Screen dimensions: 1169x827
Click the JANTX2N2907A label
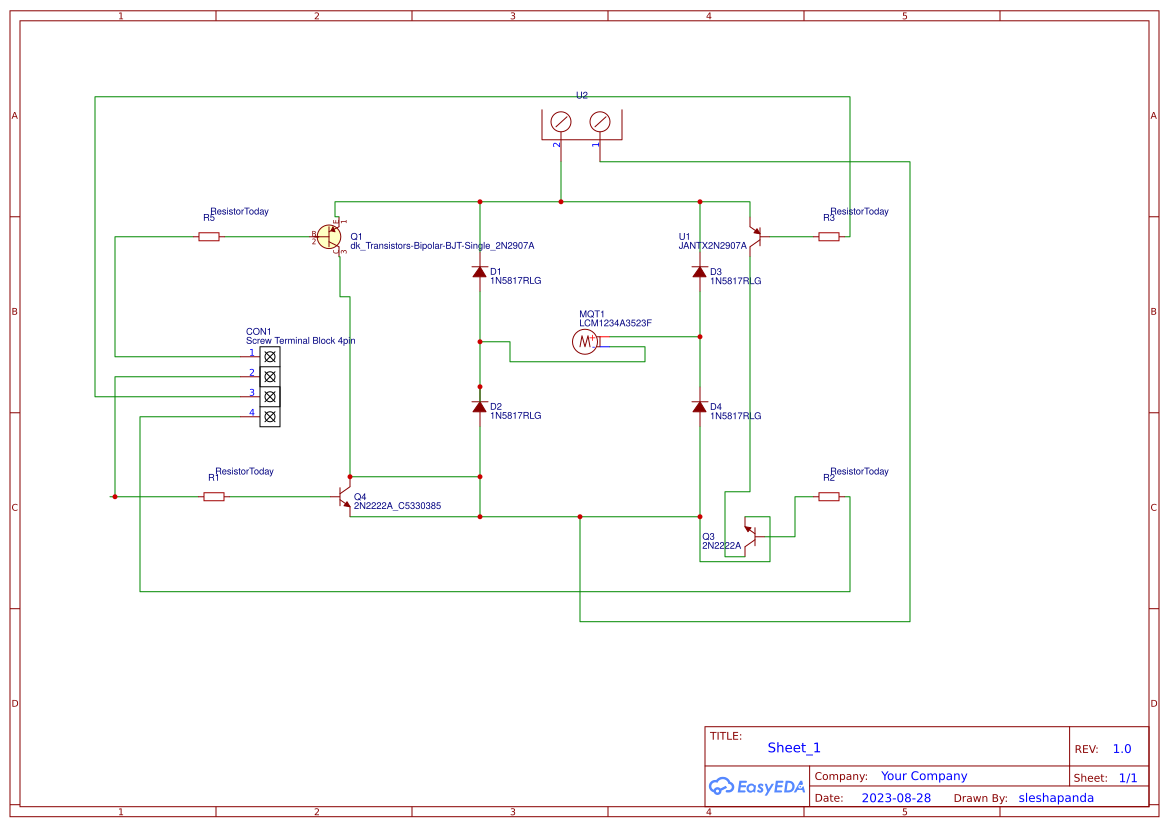[x=712, y=246]
